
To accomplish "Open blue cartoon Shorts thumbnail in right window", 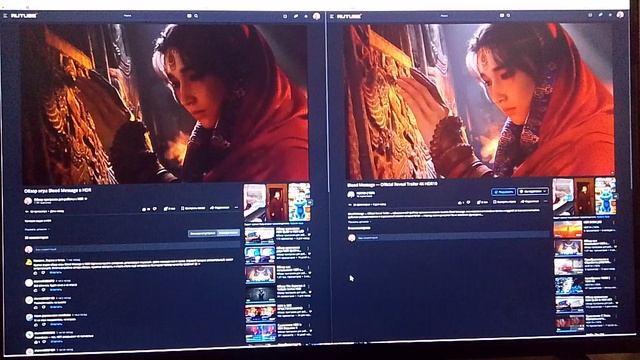I will 605,196.
